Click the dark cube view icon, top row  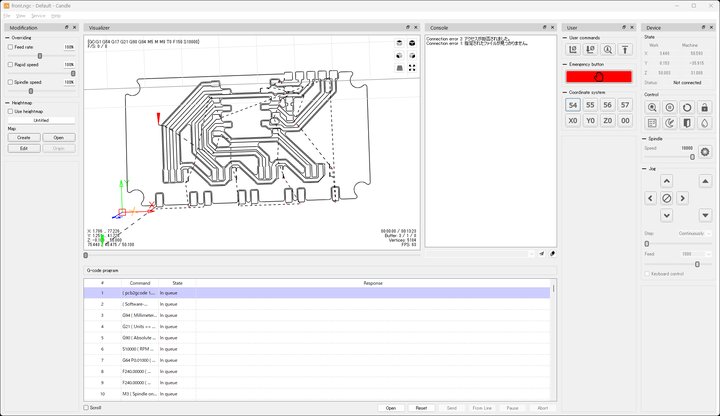click(412, 43)
